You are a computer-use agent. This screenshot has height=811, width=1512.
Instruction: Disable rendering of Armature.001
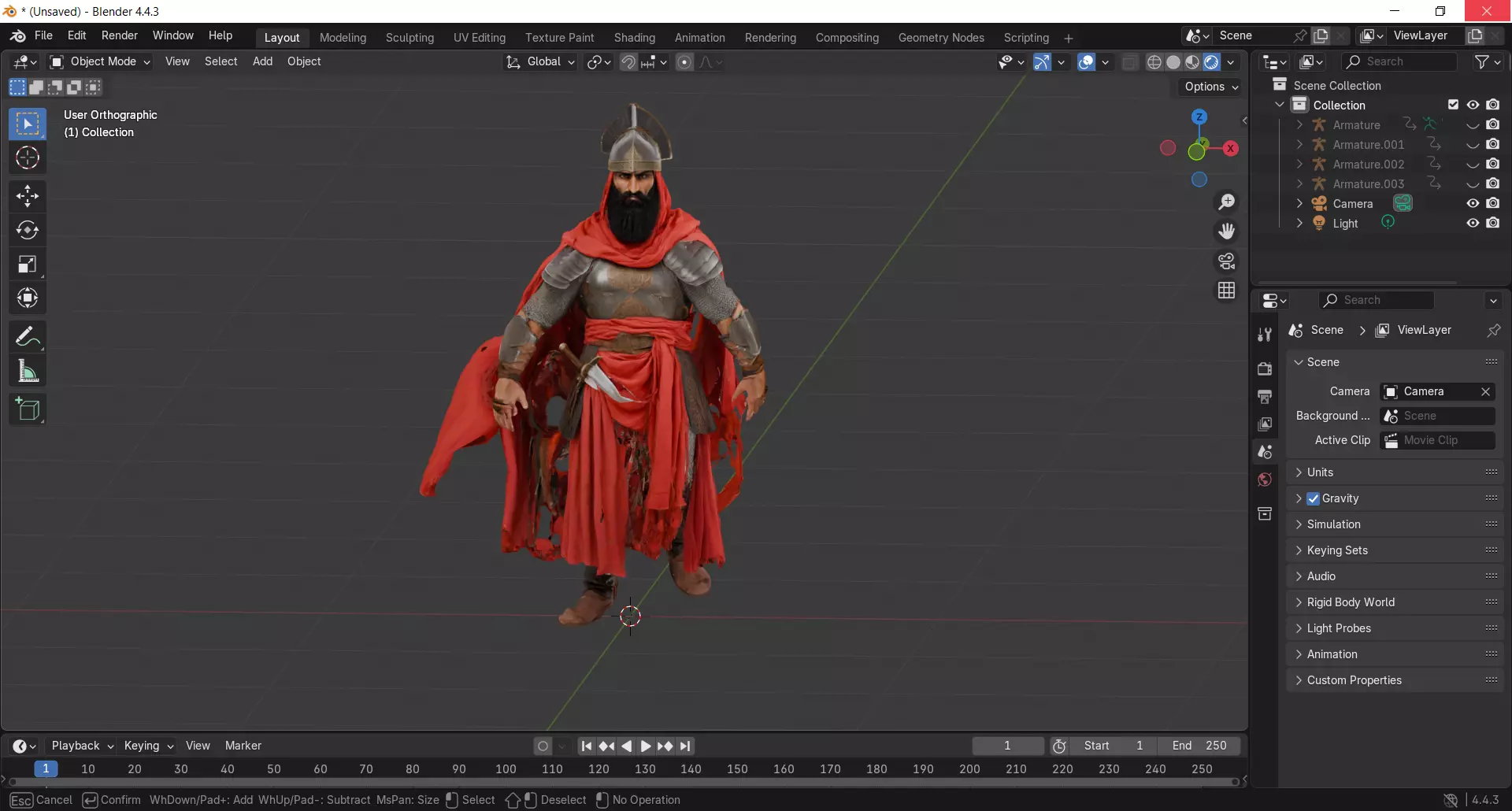point(1492,144)
